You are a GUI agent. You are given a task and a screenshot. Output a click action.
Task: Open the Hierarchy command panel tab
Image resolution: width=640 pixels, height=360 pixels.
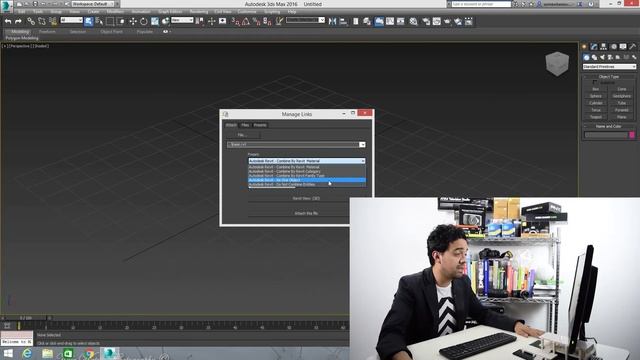click(604, 47)
